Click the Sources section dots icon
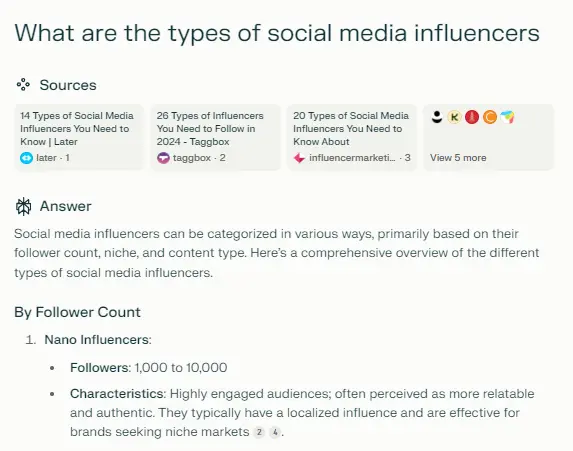Viewport: 573px width, 451px height. click(x=23, y=85)
